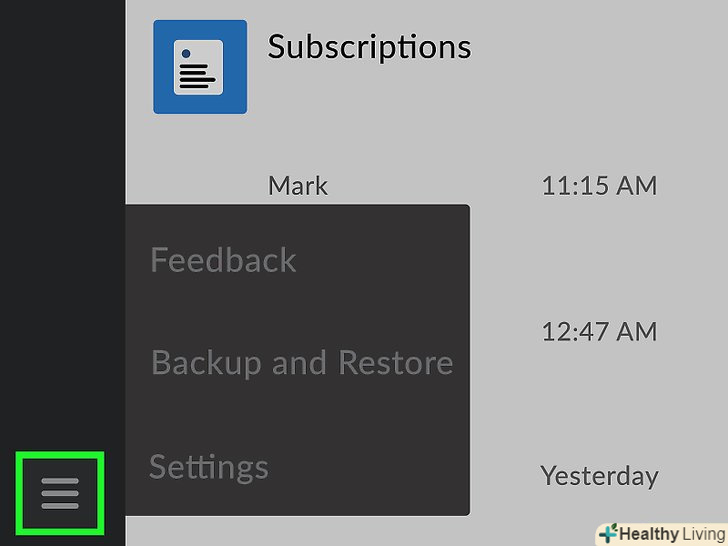
Task: Click the 11:15 AM timestamp
Action: pos(599,185)
